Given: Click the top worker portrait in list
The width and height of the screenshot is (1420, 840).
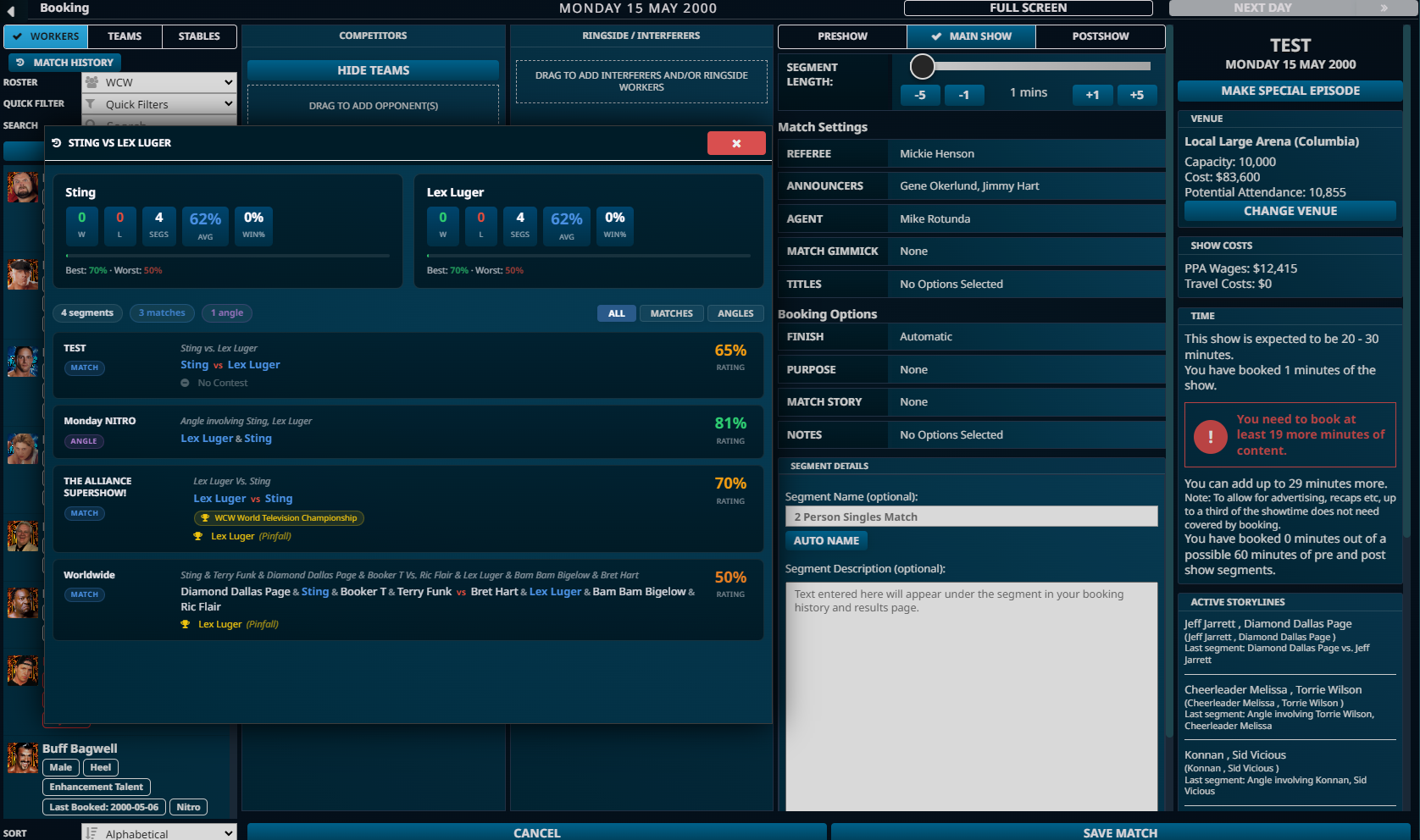Looking at the screenshot, I should pos(23,187).
